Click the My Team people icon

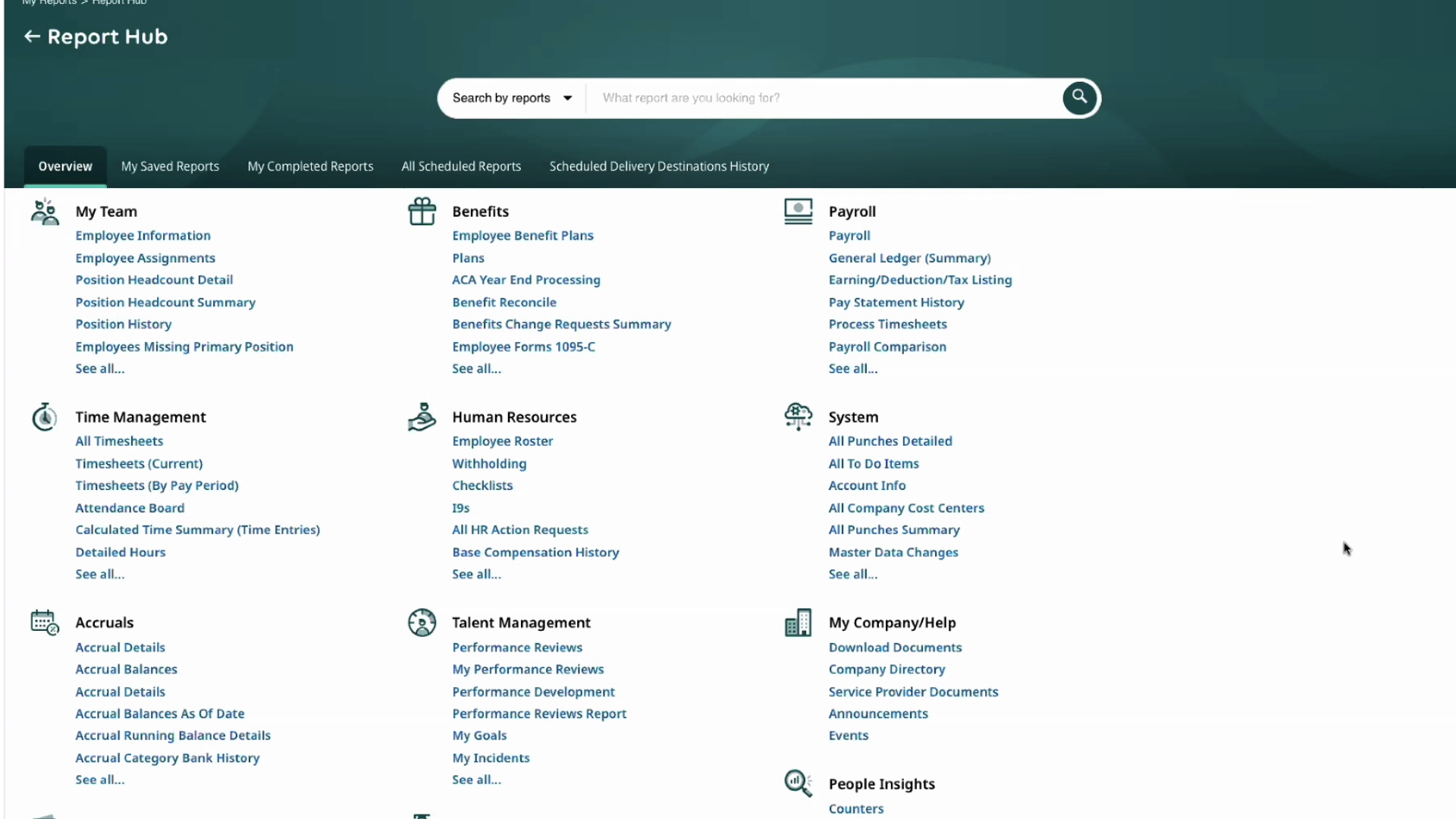coord(45,212)
